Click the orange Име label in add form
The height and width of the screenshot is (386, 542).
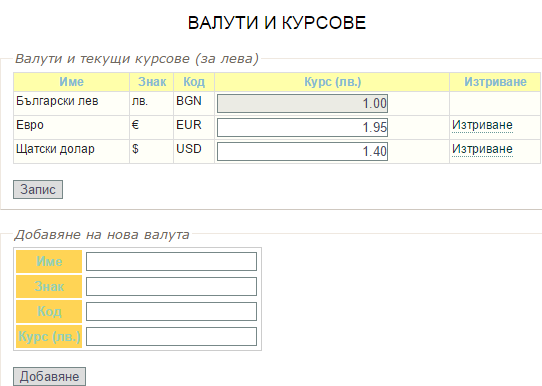click(x=49, y=262)
